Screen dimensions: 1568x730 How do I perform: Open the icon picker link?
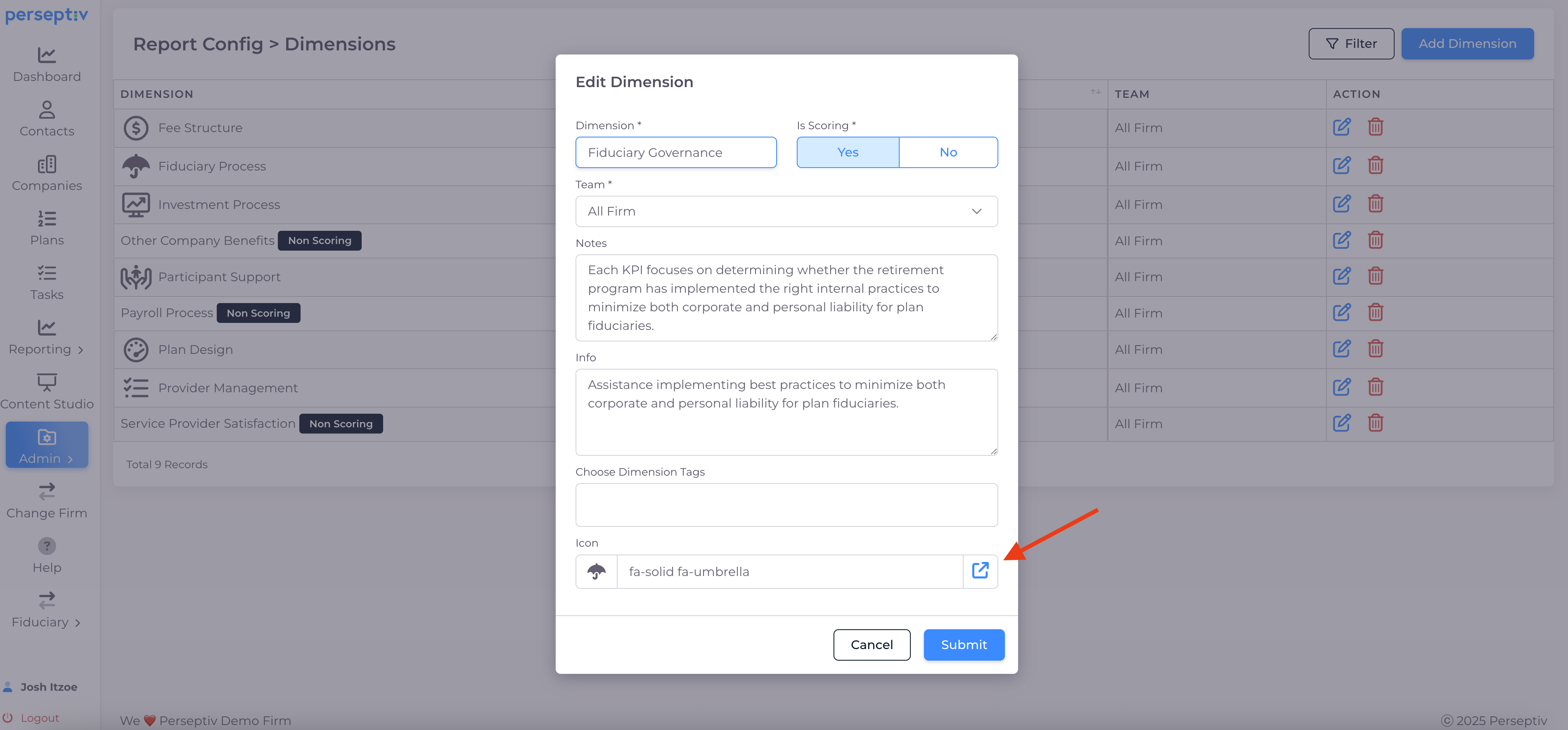click(980, 571)
